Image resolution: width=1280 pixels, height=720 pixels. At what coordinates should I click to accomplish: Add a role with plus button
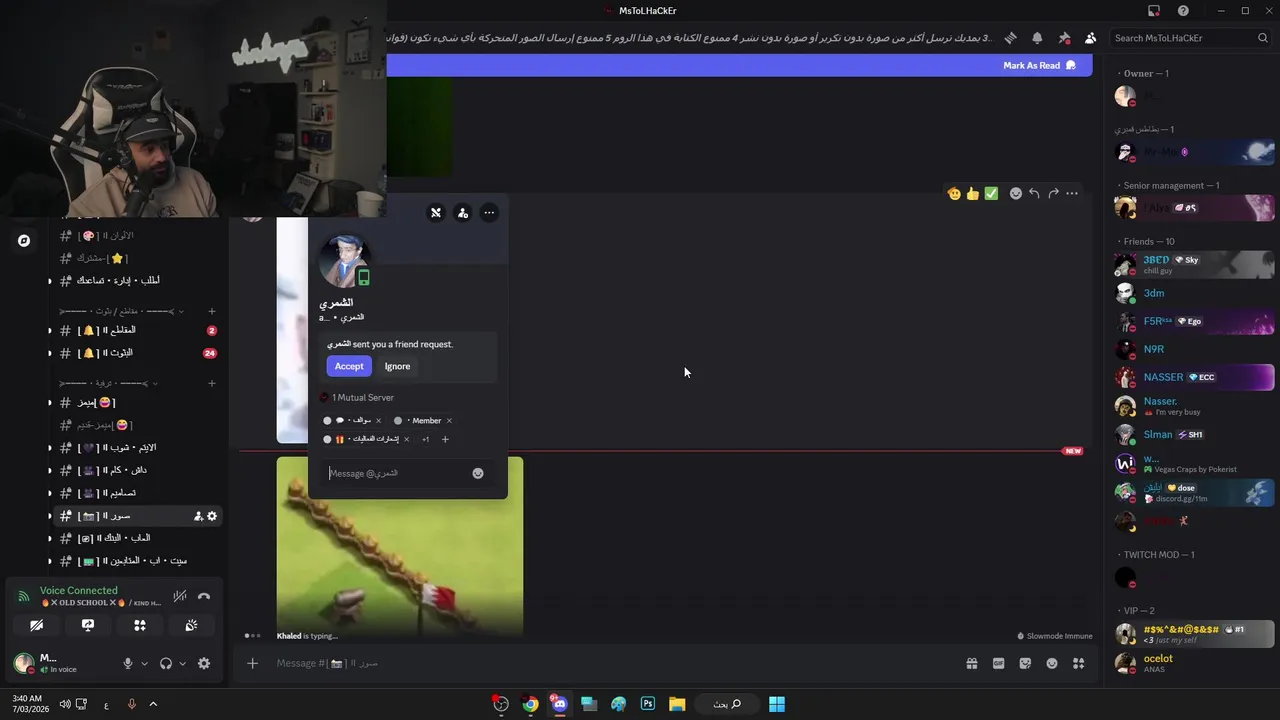pos(445,439)
